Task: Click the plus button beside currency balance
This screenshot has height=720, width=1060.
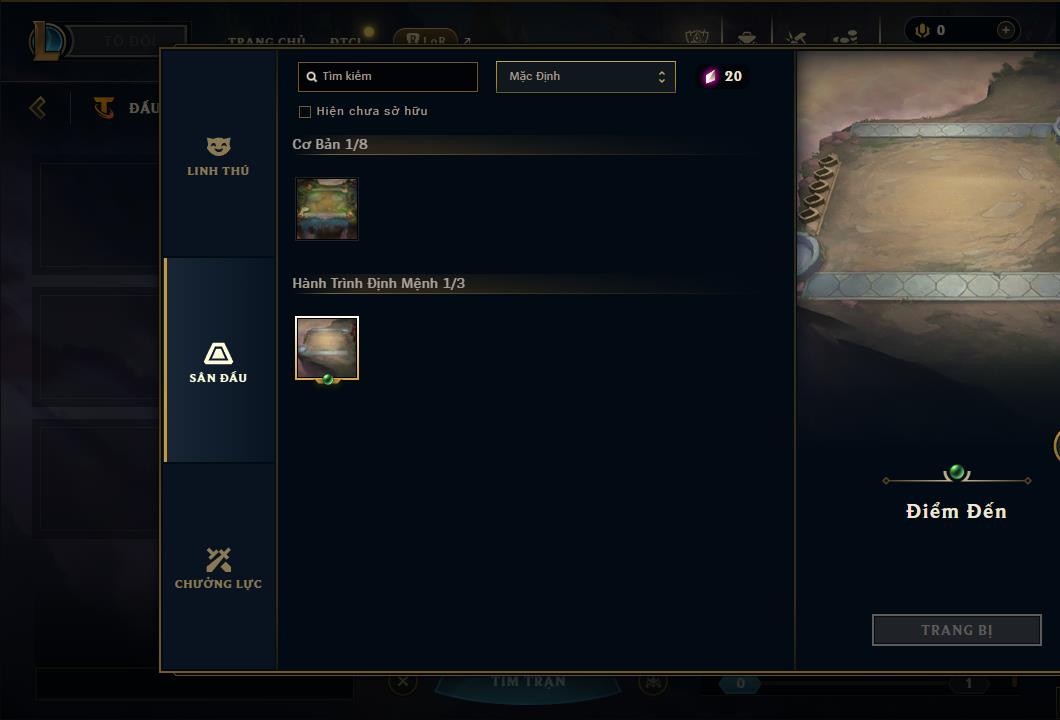Action: click(x=1005, y=30)
